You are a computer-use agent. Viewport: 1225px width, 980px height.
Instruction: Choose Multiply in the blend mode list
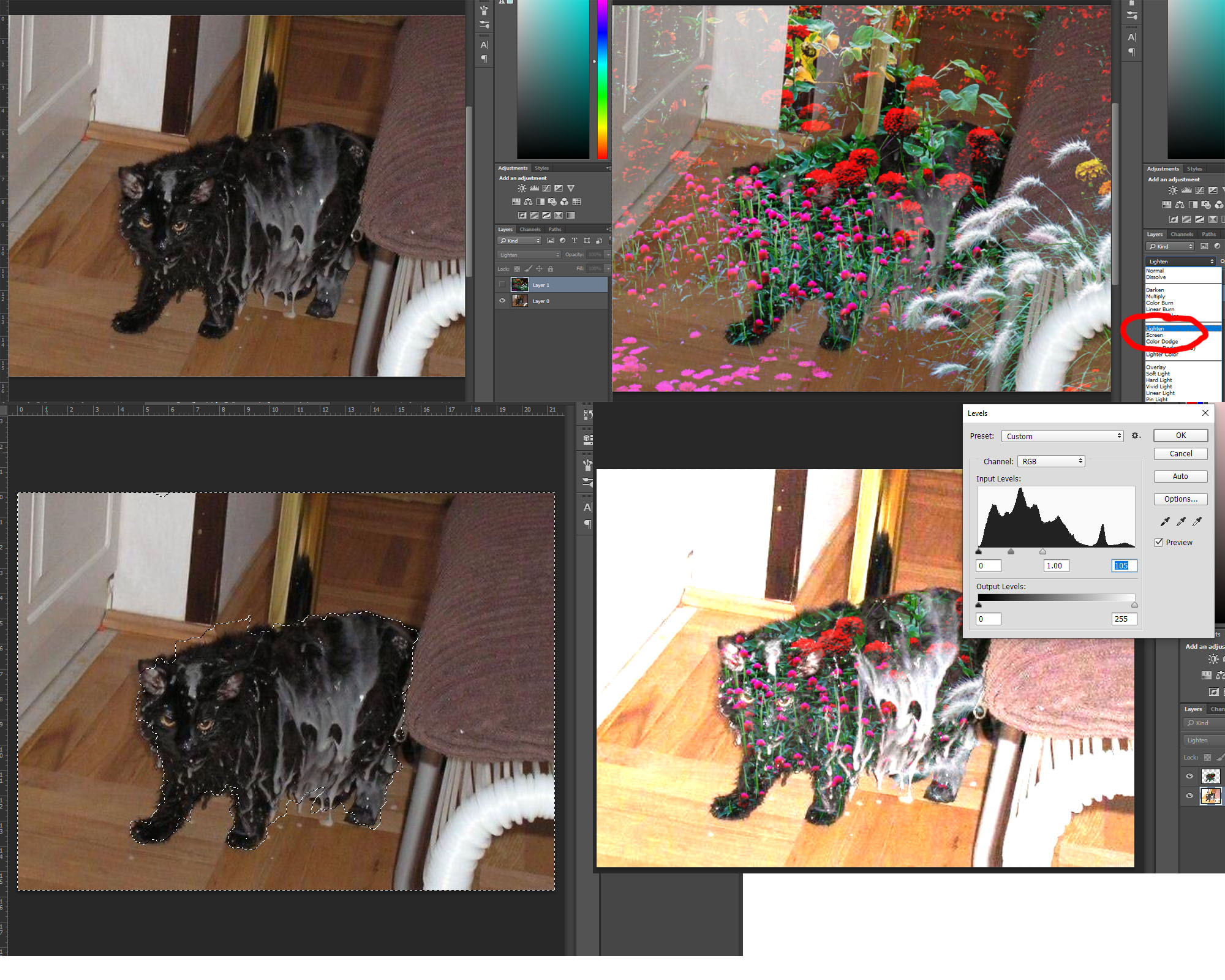1155,296
